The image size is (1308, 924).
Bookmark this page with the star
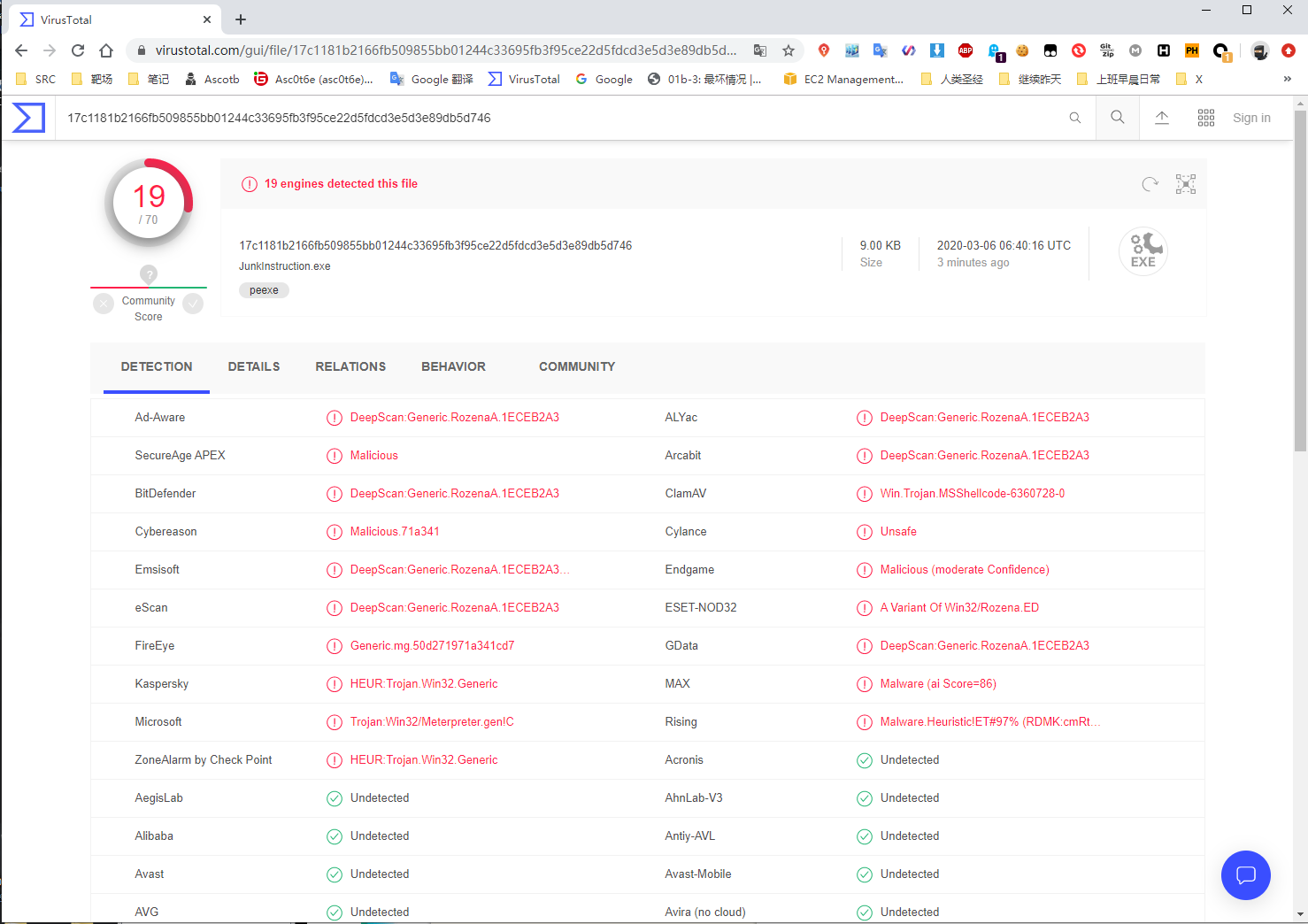tap(789, 50)
